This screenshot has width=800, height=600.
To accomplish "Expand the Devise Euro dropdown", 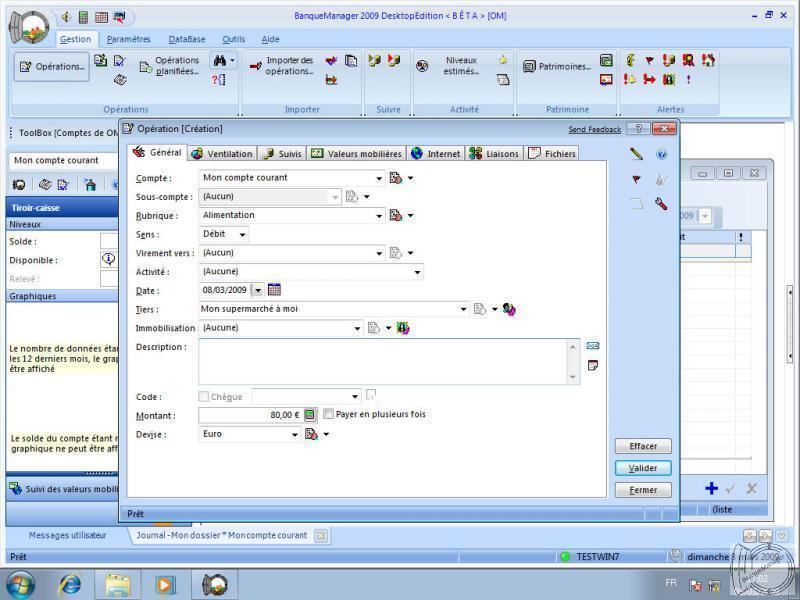I will coord(294,435).
